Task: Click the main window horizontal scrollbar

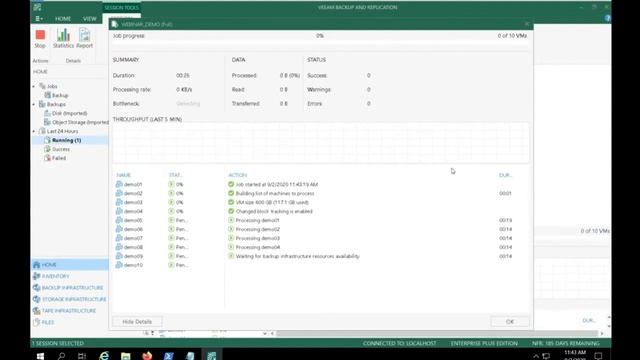Action: click(437, 333)
